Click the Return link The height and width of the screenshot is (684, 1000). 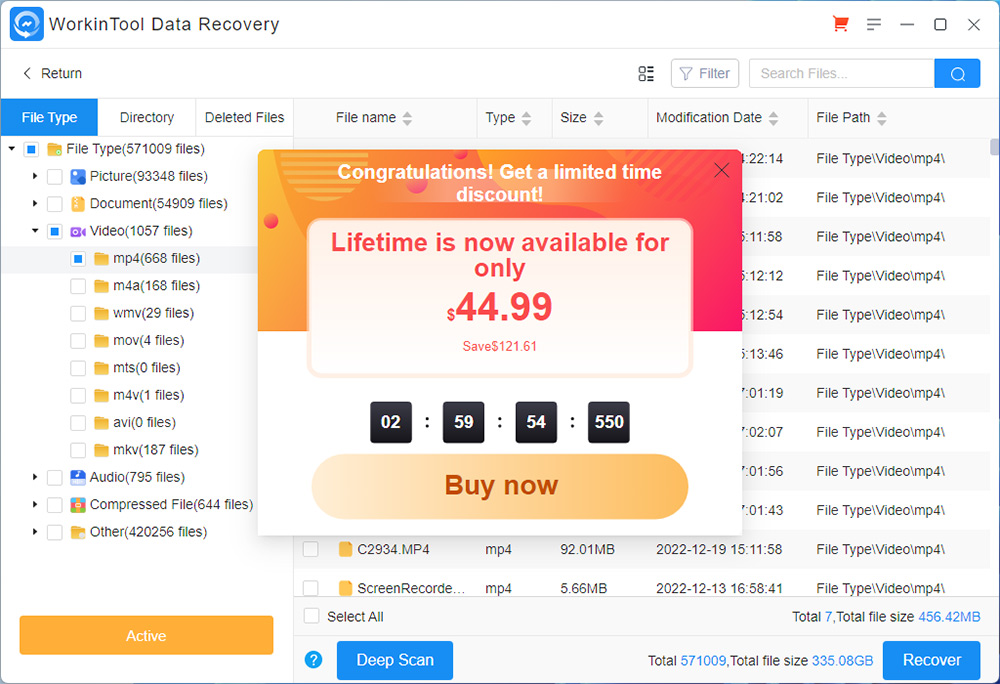52,73
